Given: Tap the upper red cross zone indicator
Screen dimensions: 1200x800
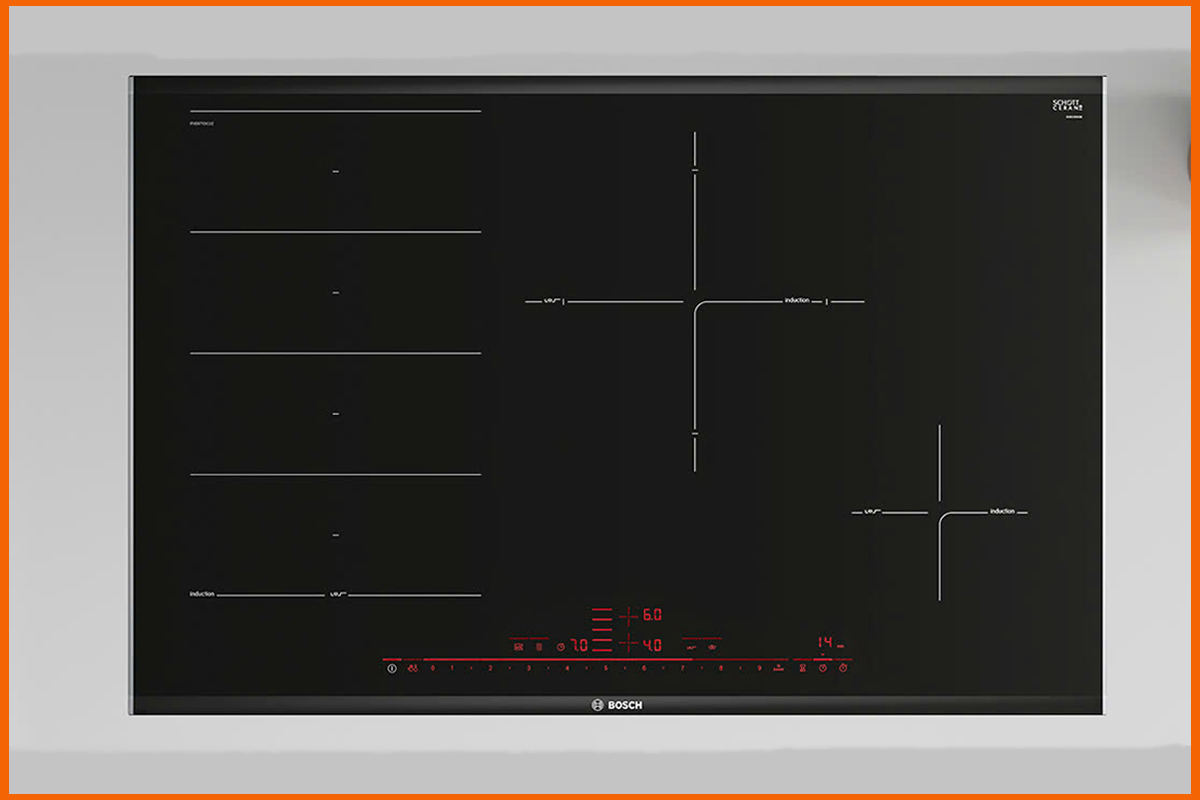Looking at the screenshot, I should tap(628, 615).
